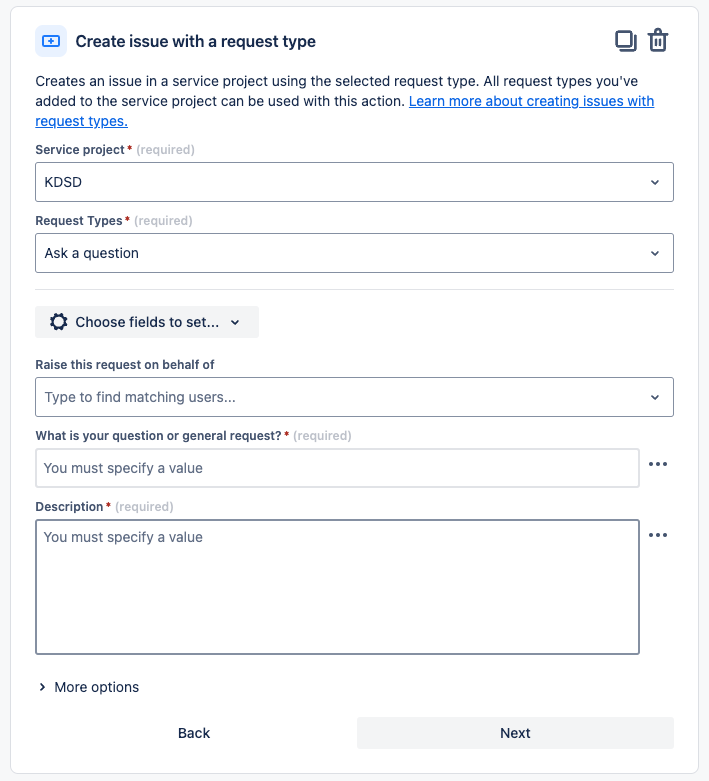Click the create issue action icon

(x=51, y=41)
